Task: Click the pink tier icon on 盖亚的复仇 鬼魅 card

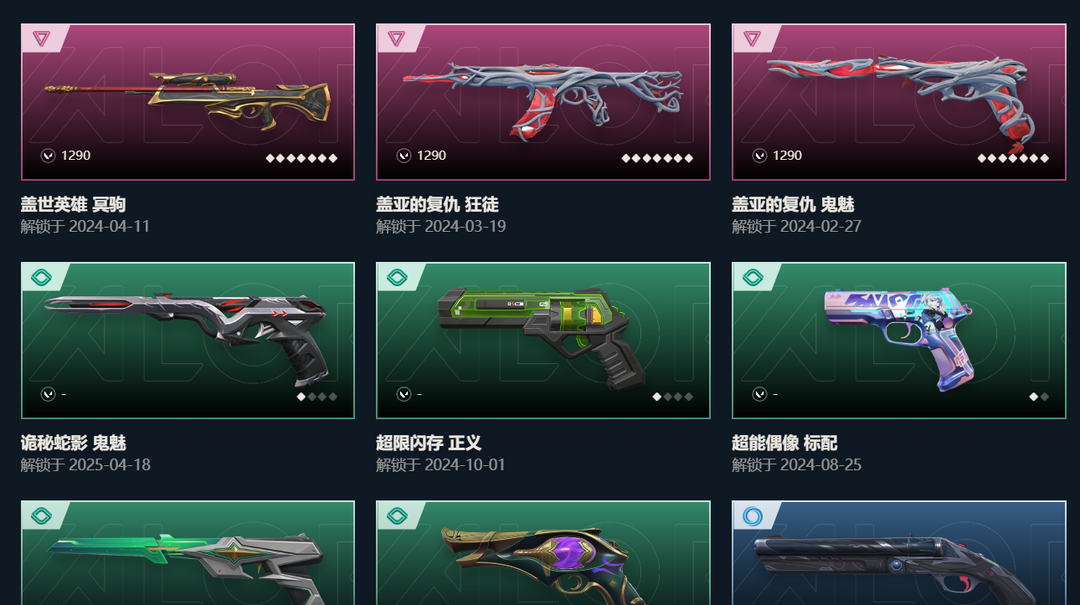Action: tap(752, 39)
